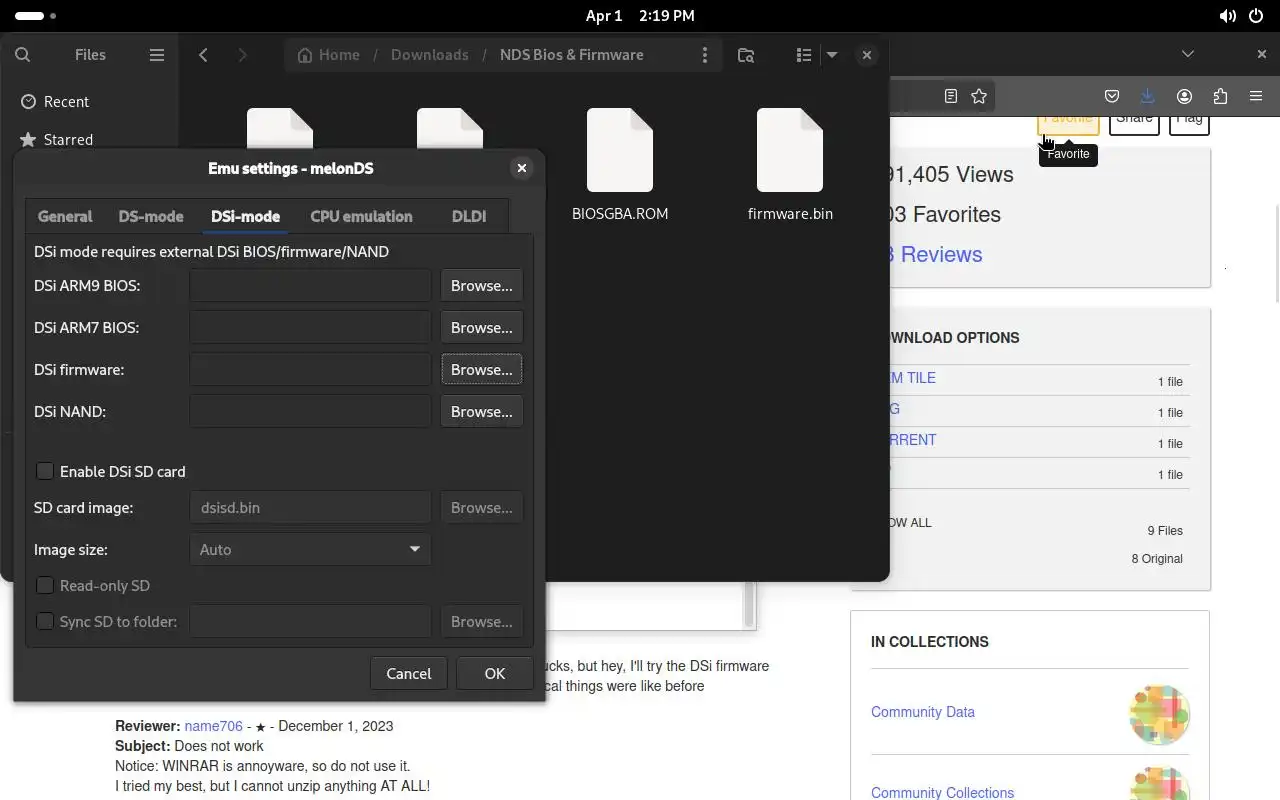Browse for DSi ARM7 BIOS file
The height and width of the screenshot is (800, 1280).
click(x=482, y=328)
